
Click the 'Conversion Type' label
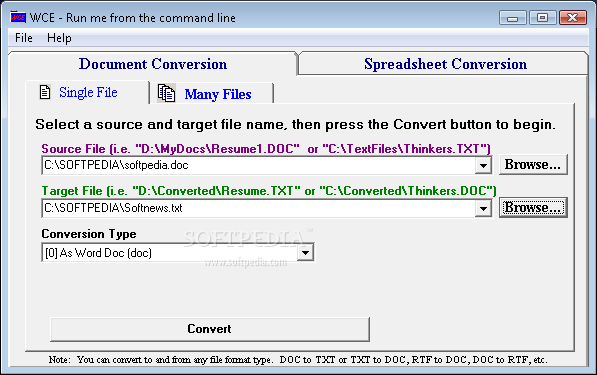pos(89,234)
